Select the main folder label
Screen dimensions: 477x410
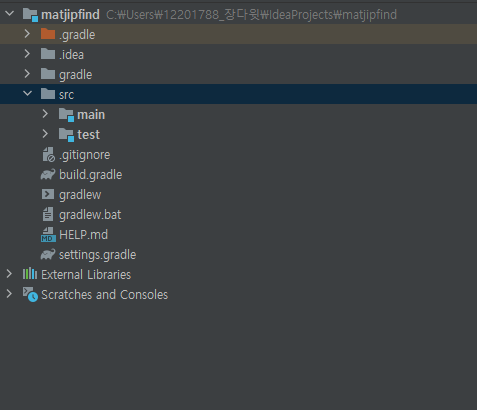(91, 115)
